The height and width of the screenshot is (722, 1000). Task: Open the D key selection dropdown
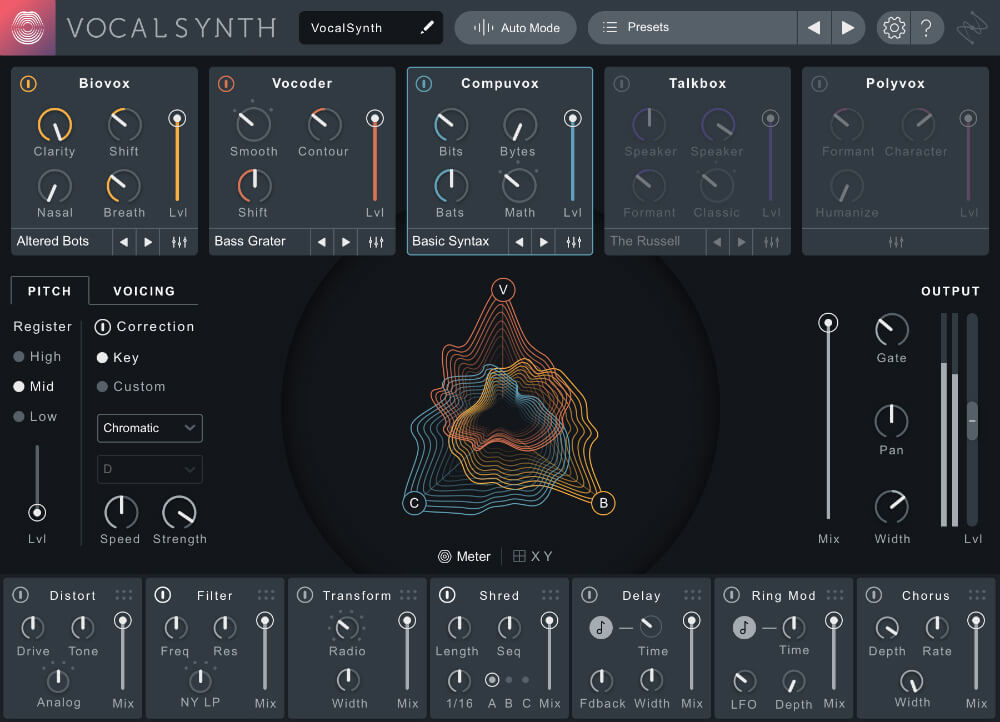pos(149,469)
